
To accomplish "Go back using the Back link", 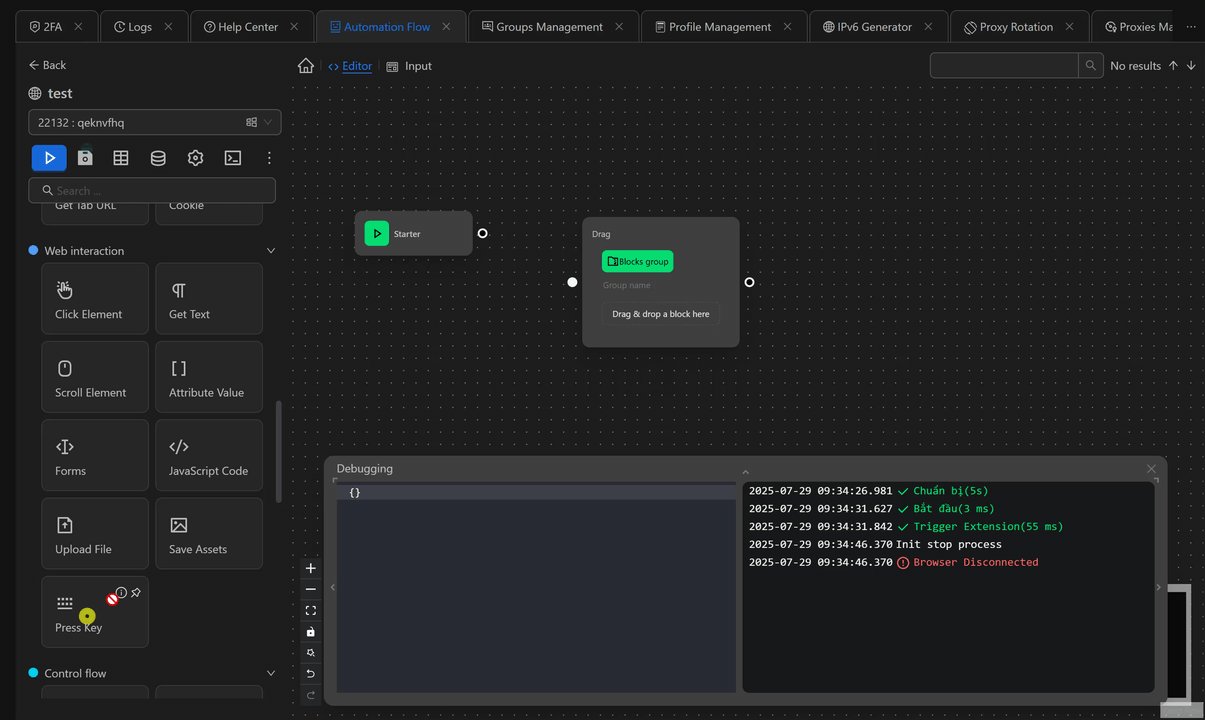I will (x=47, y=65).
